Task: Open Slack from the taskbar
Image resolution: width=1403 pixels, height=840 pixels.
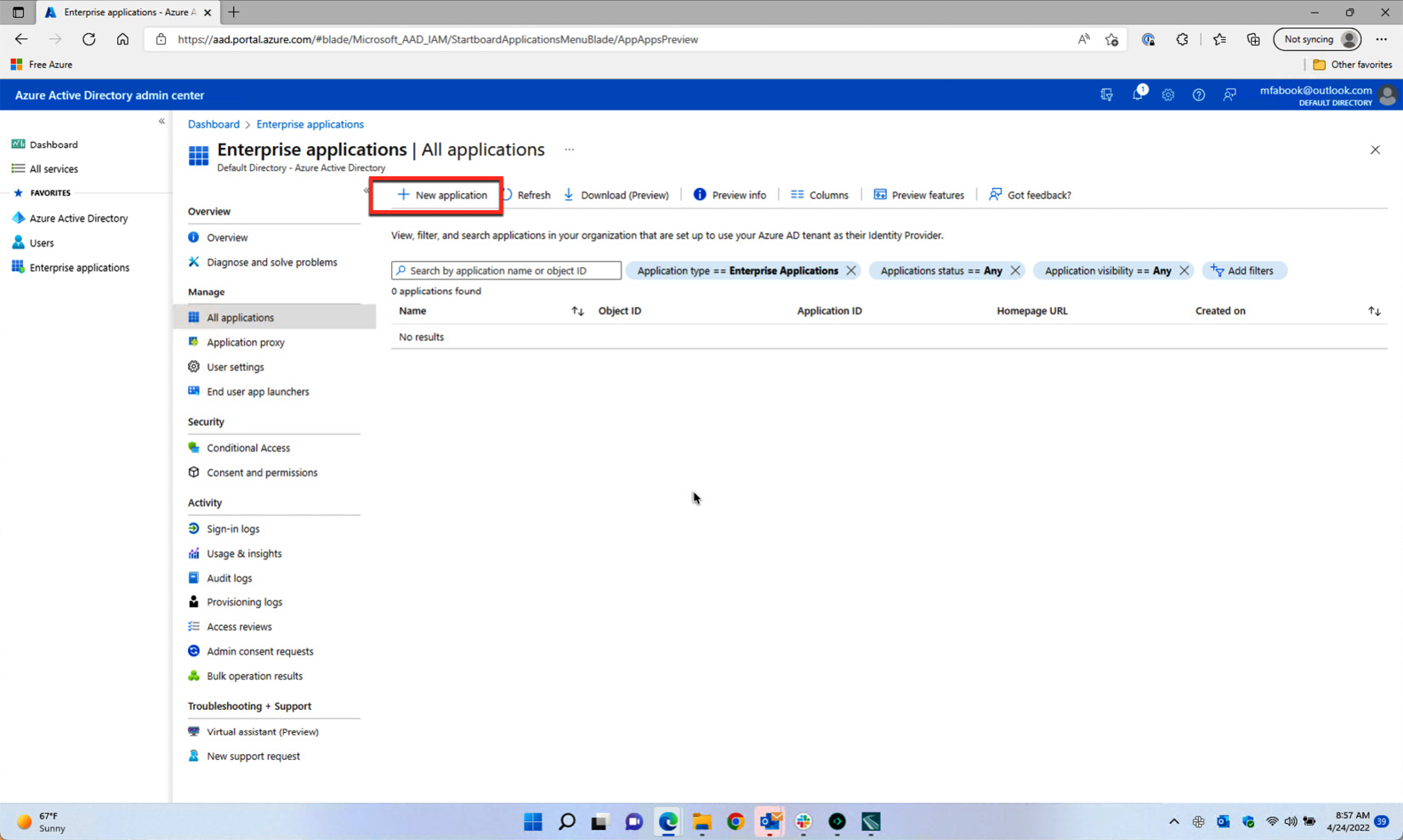Action: click(804, 821)
